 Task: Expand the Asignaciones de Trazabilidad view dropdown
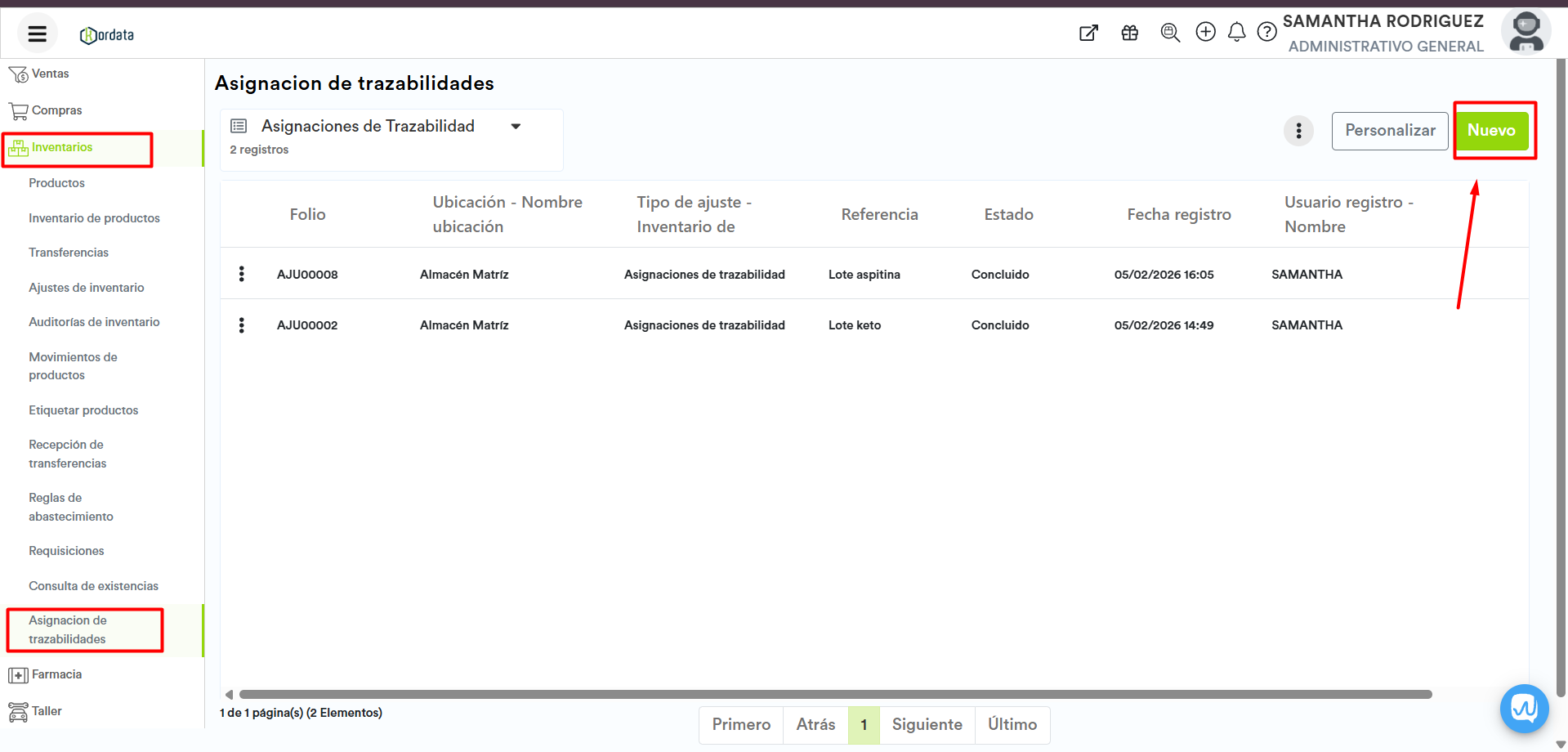click(x=516, y=126)
